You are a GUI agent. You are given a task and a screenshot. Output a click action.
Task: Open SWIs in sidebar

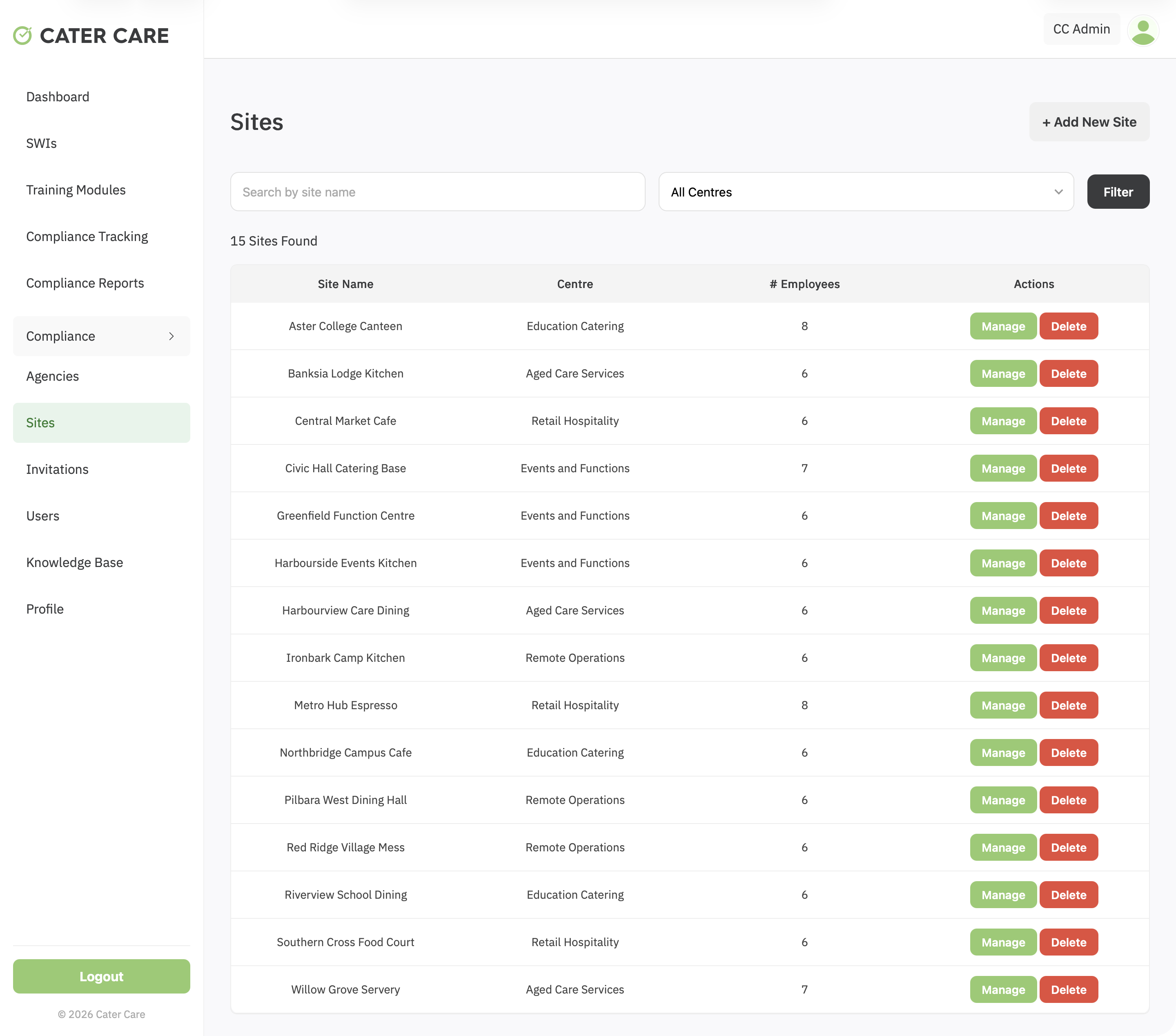(41, 143)
